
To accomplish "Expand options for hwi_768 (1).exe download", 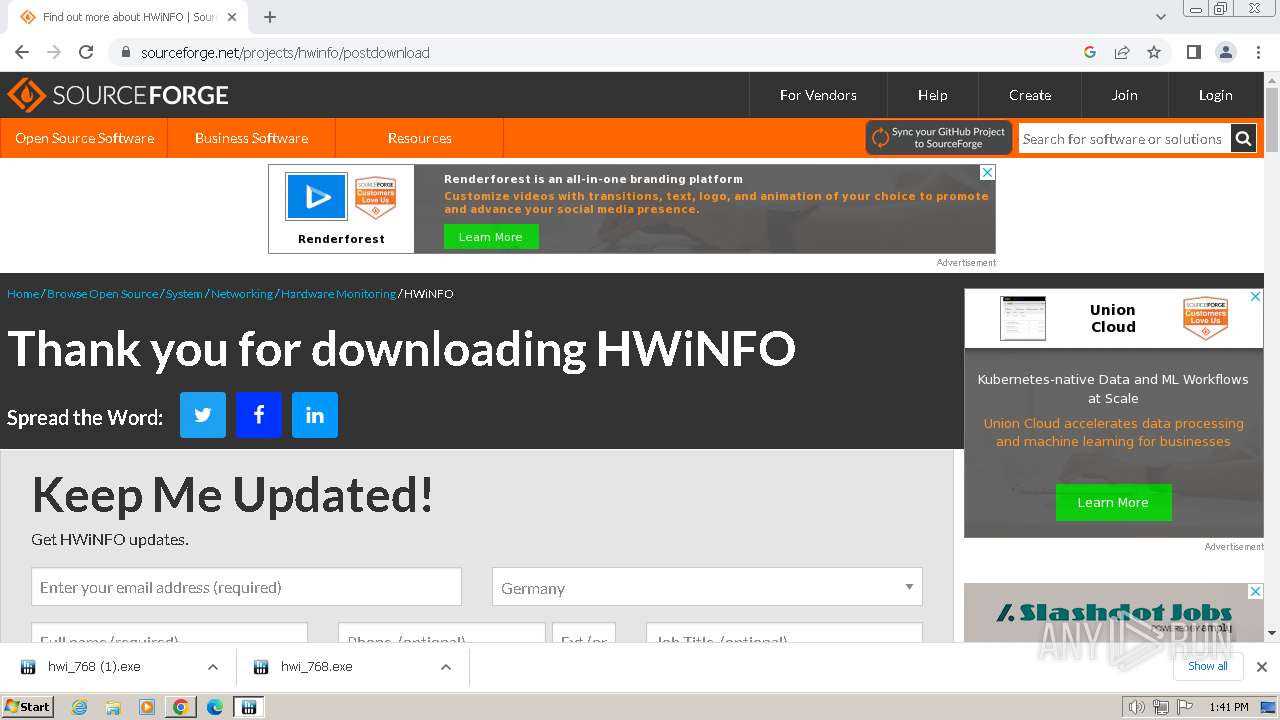I will [x=212, y=667].
